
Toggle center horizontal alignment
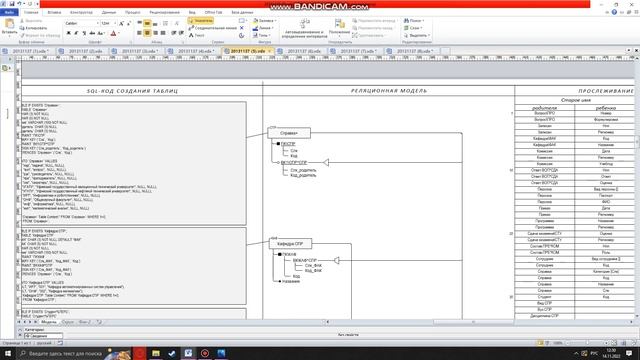tap(147, 33)
